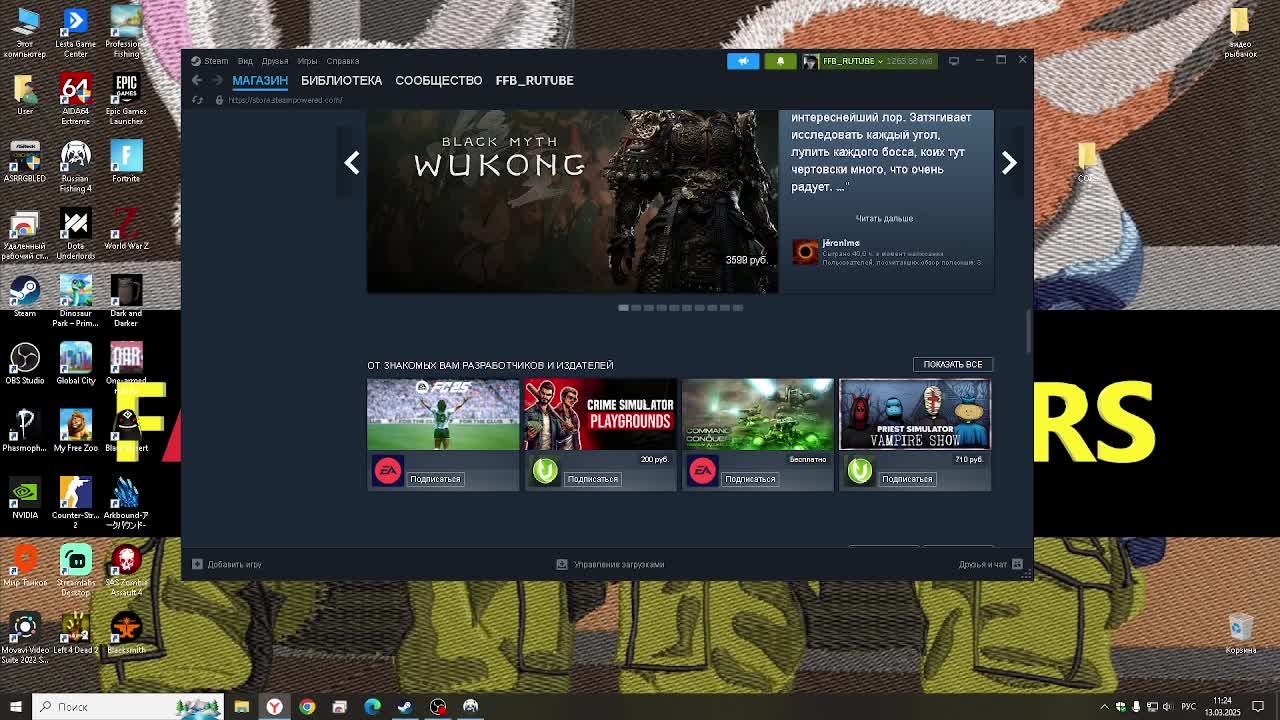
Task: Open Command & Conquer game thumbnail
Action: click(x=757, y=414)
